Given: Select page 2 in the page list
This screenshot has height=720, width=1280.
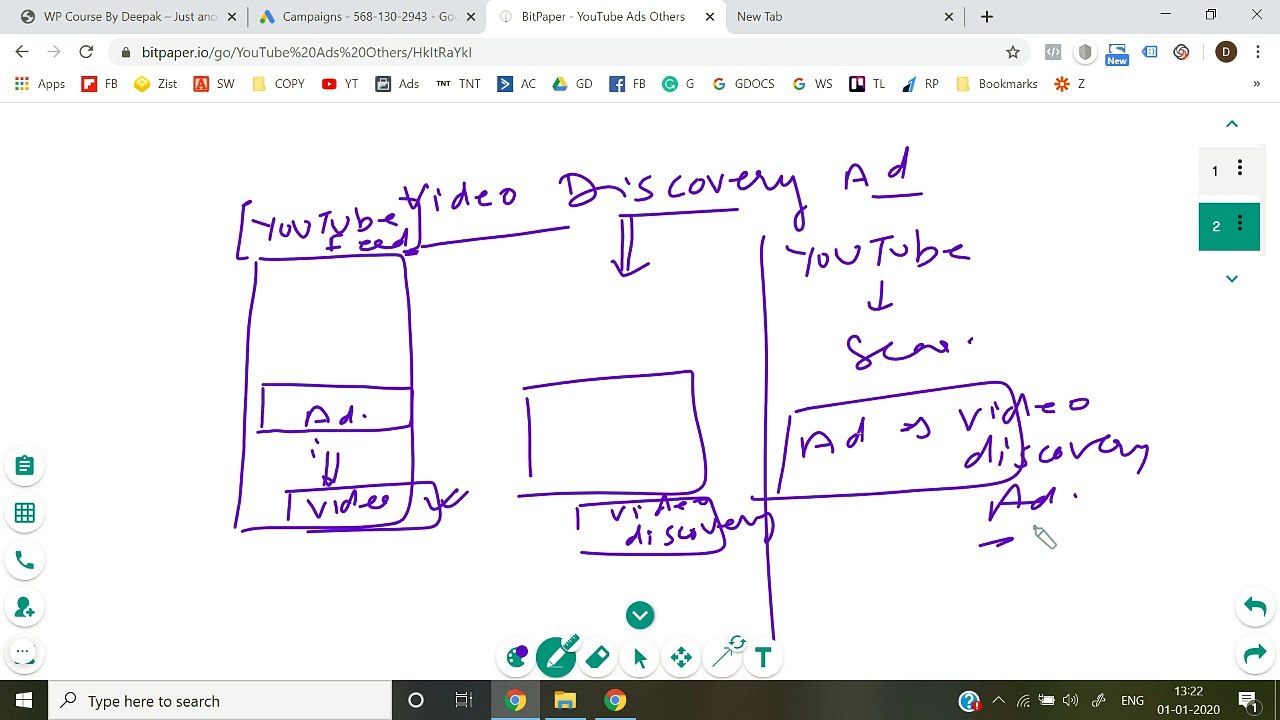Looking at the screenshot, I should 1229,226.
